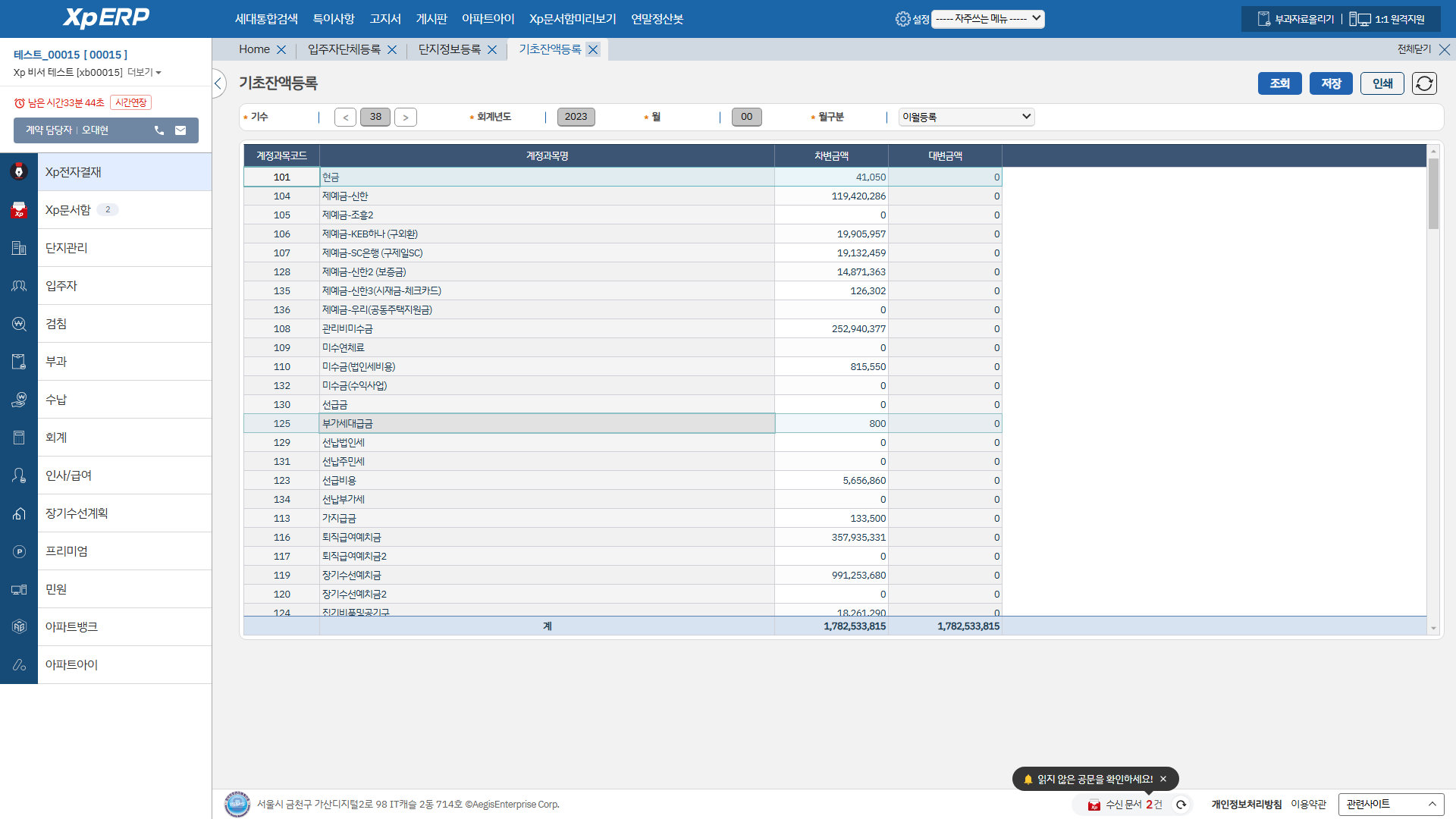Close the 단지정보등록 tab
This screenshot has height=819, width=1456.
tap(492, 49)
